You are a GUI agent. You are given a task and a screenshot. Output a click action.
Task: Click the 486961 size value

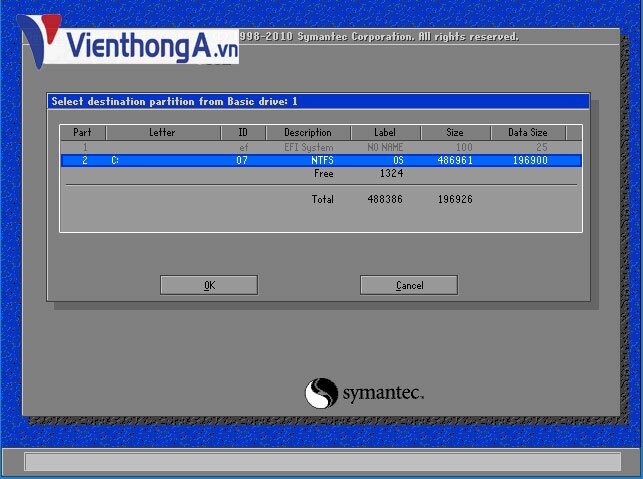pos(455,160)
